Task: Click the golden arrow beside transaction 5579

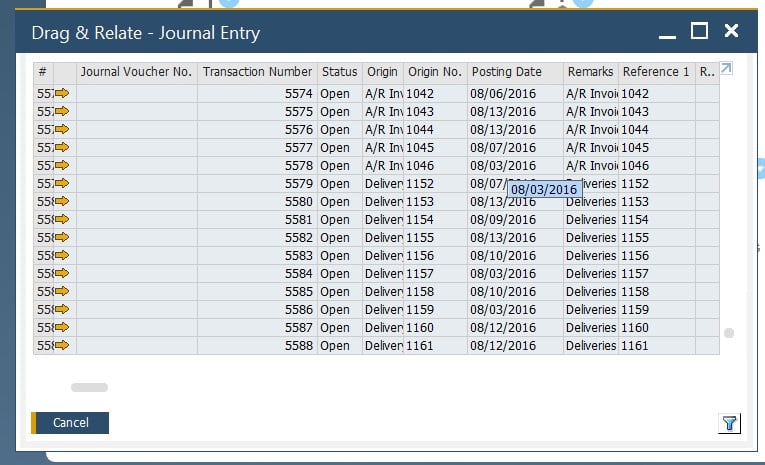Action: pos(63,183)
